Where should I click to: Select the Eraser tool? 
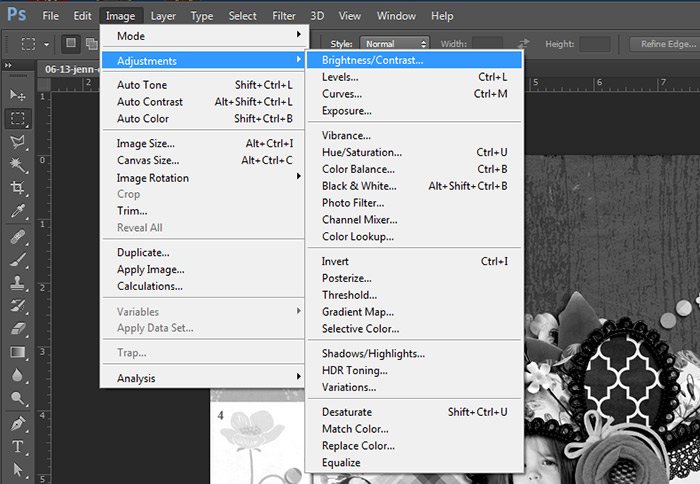(18, 329)
